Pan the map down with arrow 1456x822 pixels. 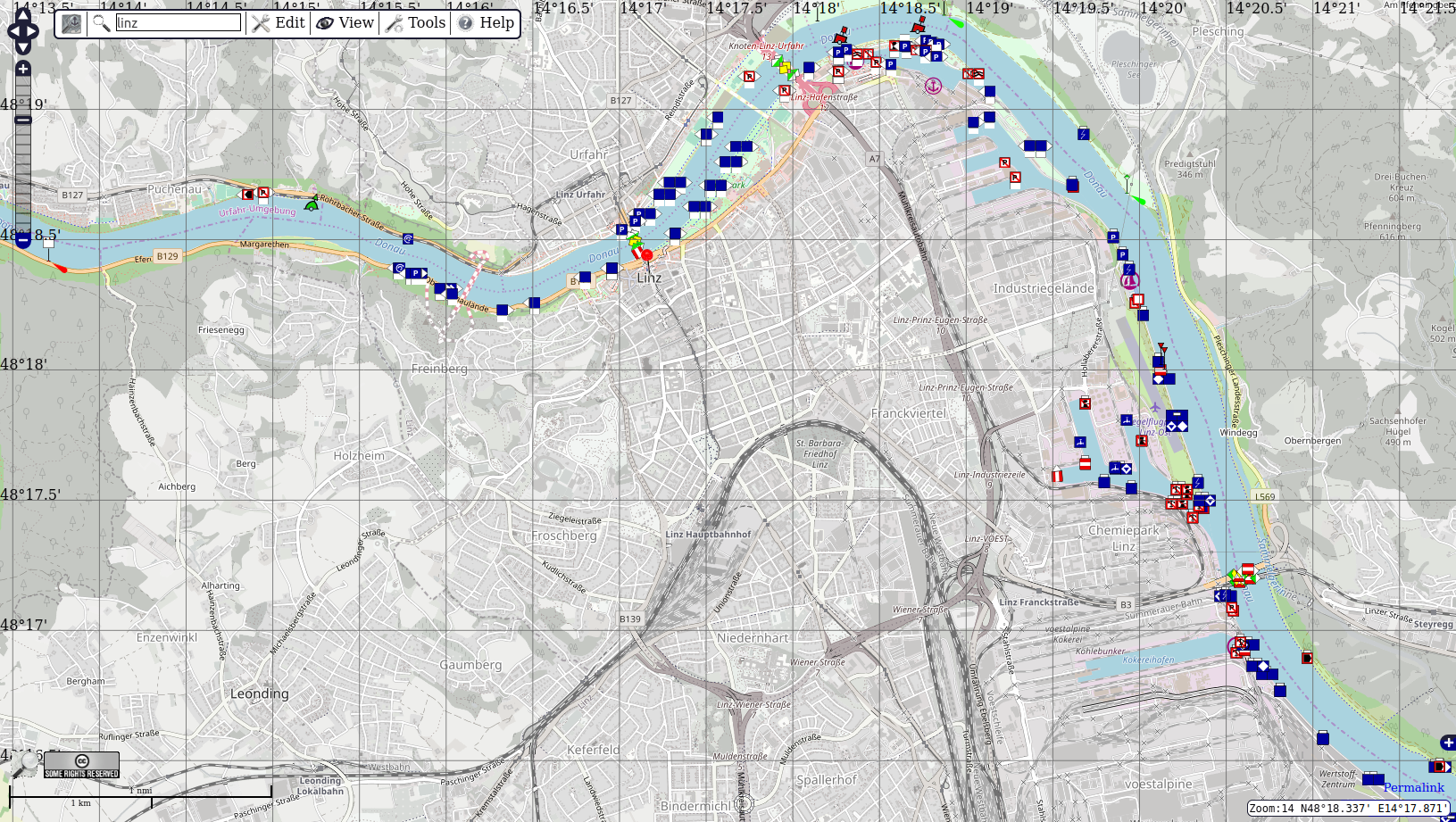[x=22, y=48]
